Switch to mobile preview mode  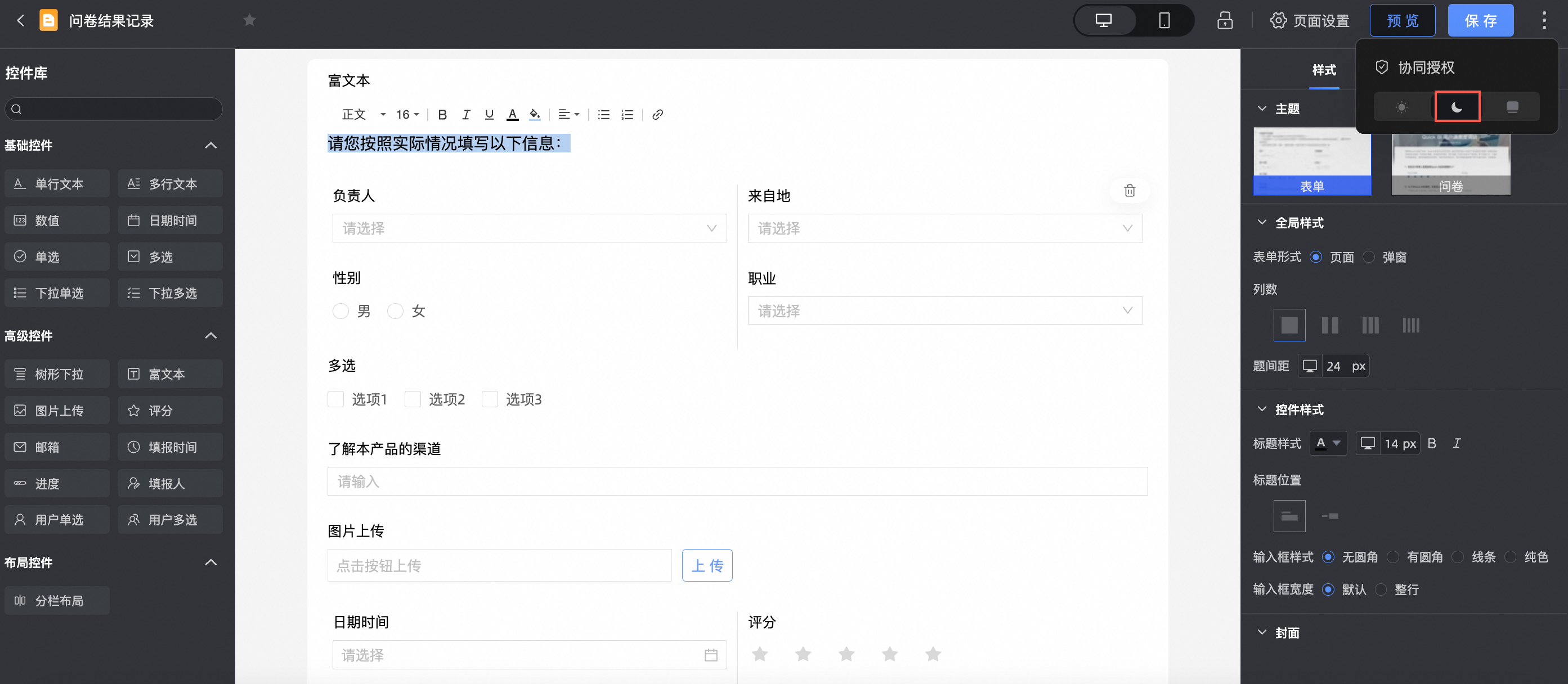click(1164, 21)
